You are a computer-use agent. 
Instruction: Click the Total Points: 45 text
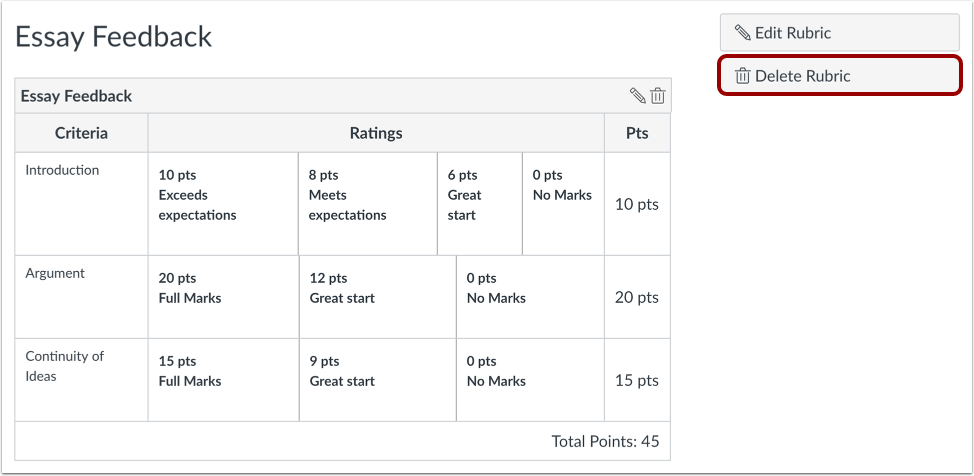[x=605, y=441]
